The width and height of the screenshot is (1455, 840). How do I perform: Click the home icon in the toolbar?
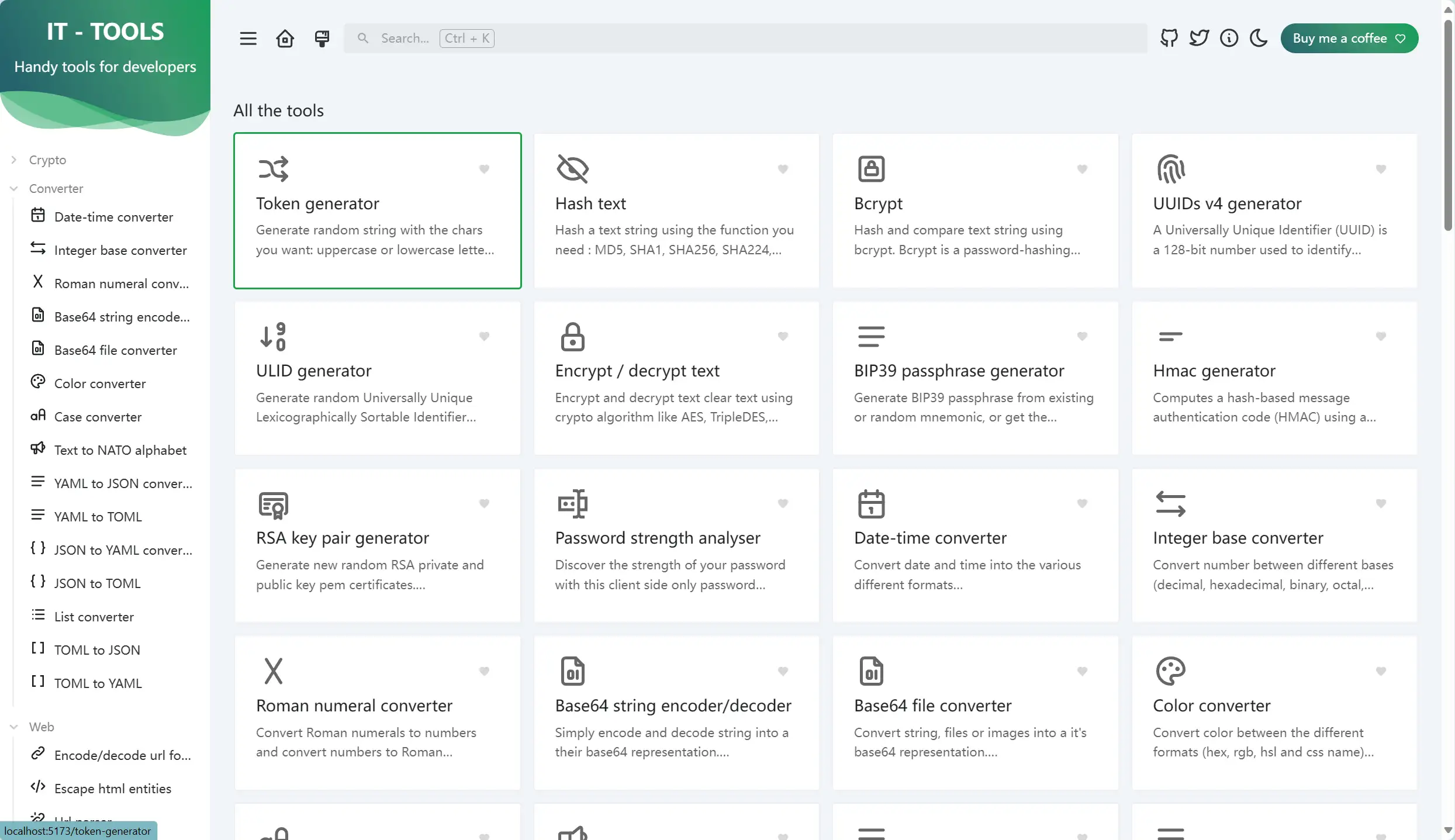[285, 39]
